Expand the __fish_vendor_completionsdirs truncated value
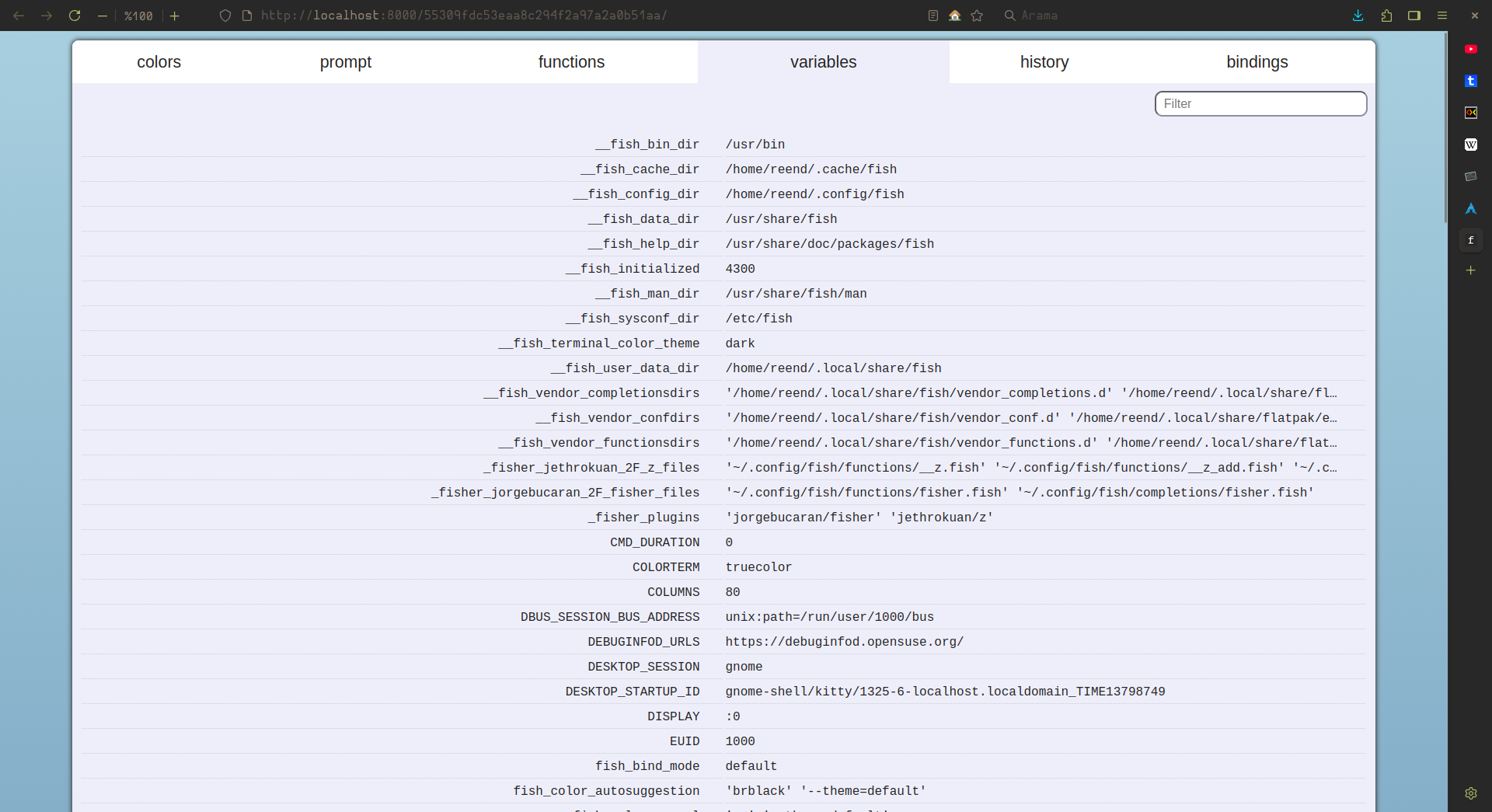The image size is (1492, 812). pos(1031,393)
